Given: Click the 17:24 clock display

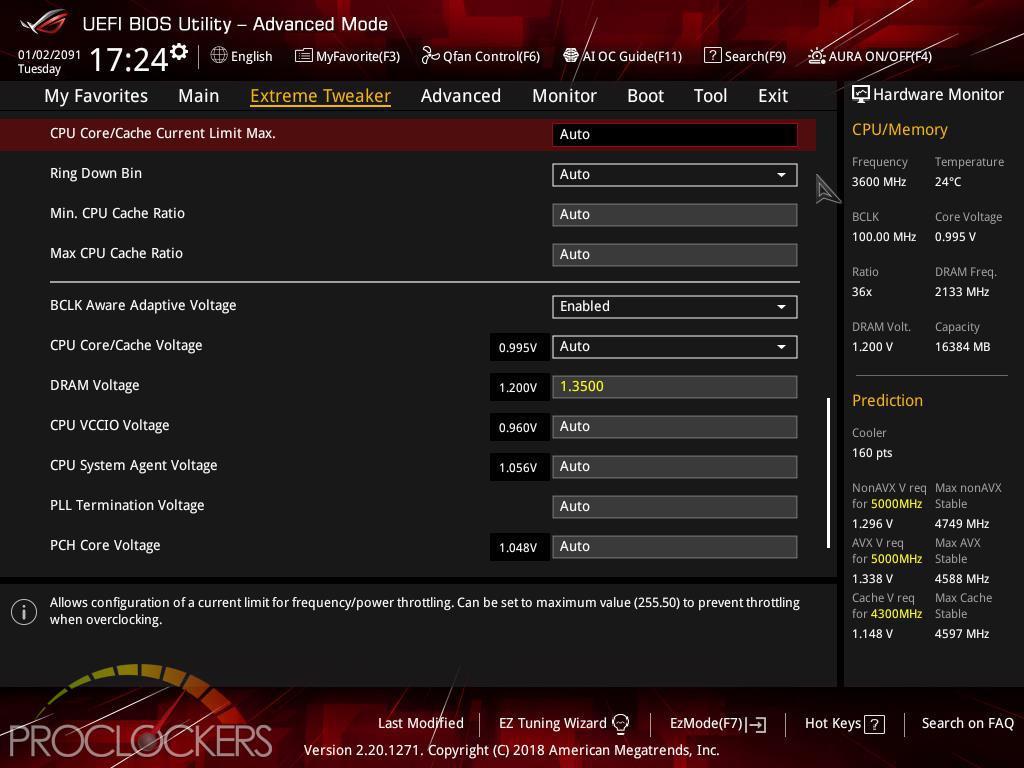Looking at the screenshot, I should (x=129, y=59).
